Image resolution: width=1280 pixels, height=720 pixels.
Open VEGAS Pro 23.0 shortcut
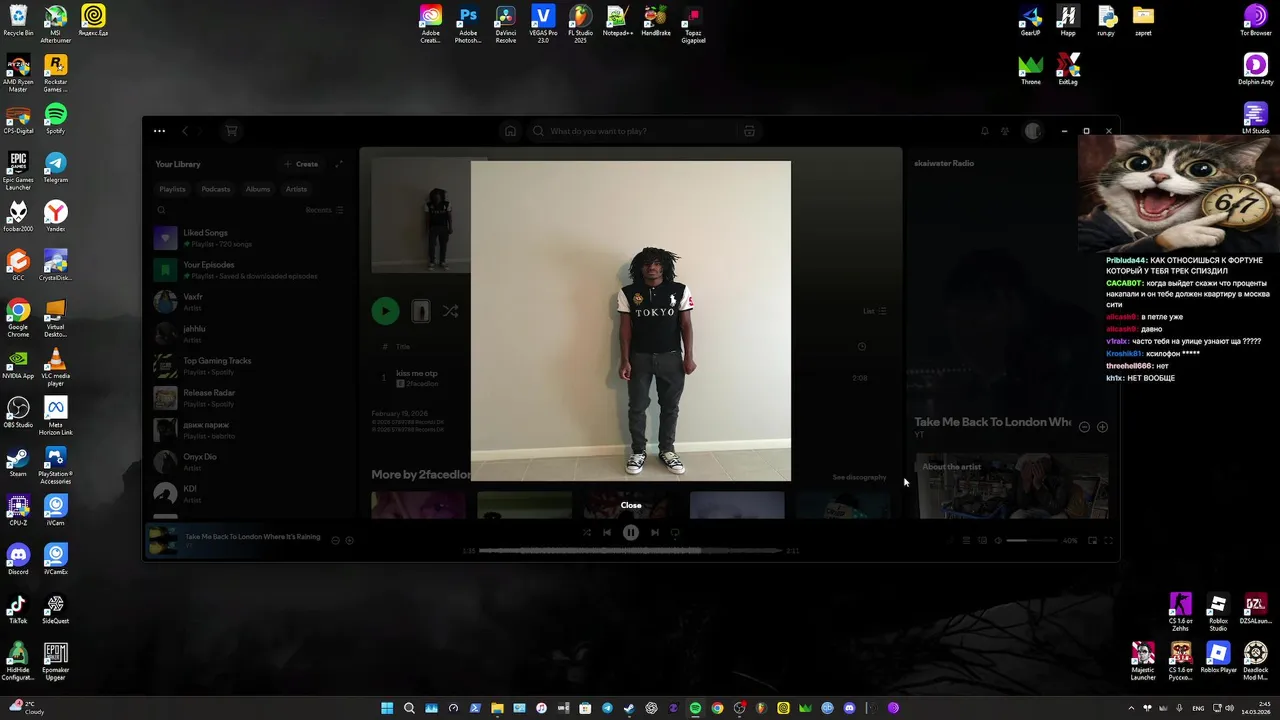point(543,24)
